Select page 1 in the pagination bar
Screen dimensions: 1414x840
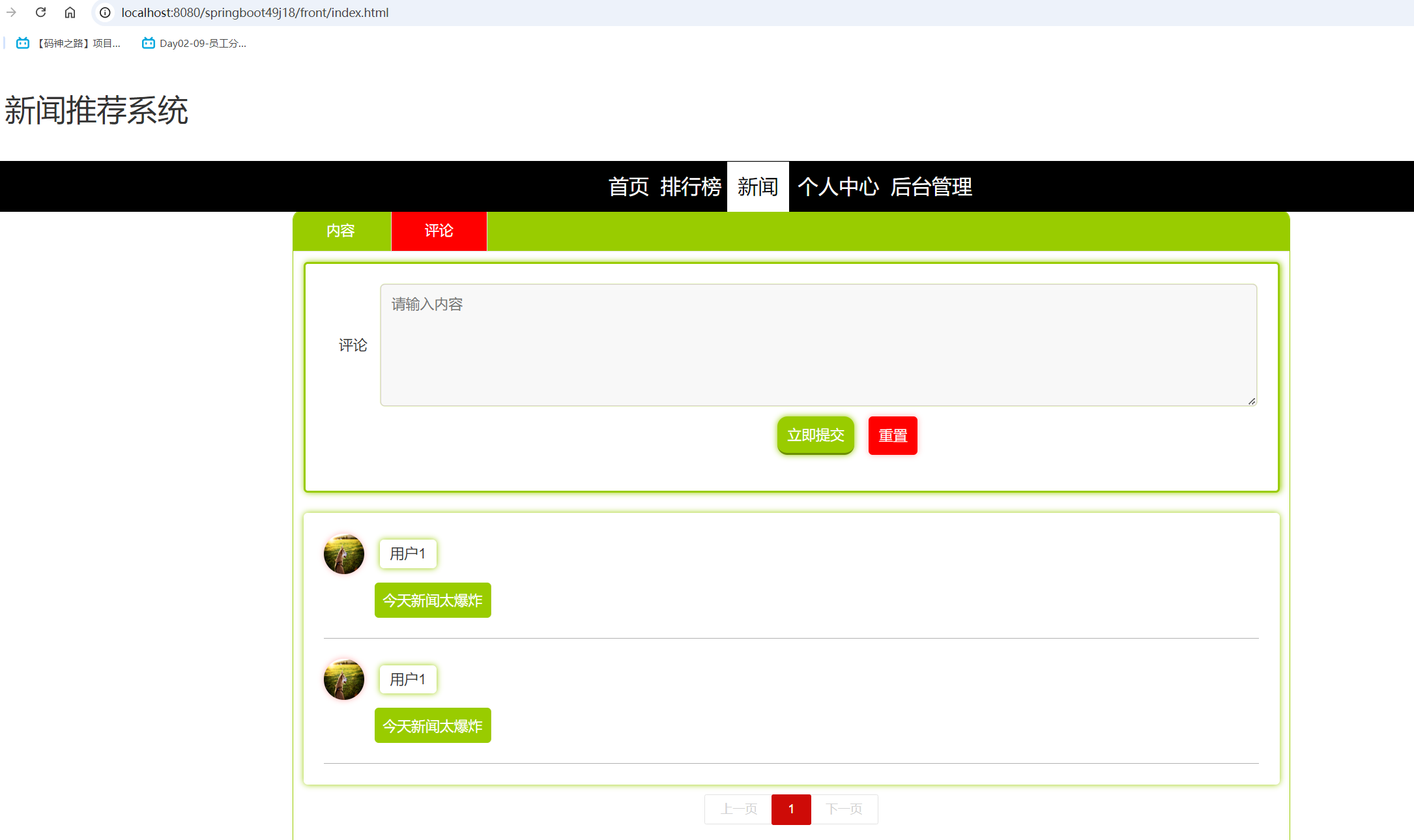click(x=791, y=809)
